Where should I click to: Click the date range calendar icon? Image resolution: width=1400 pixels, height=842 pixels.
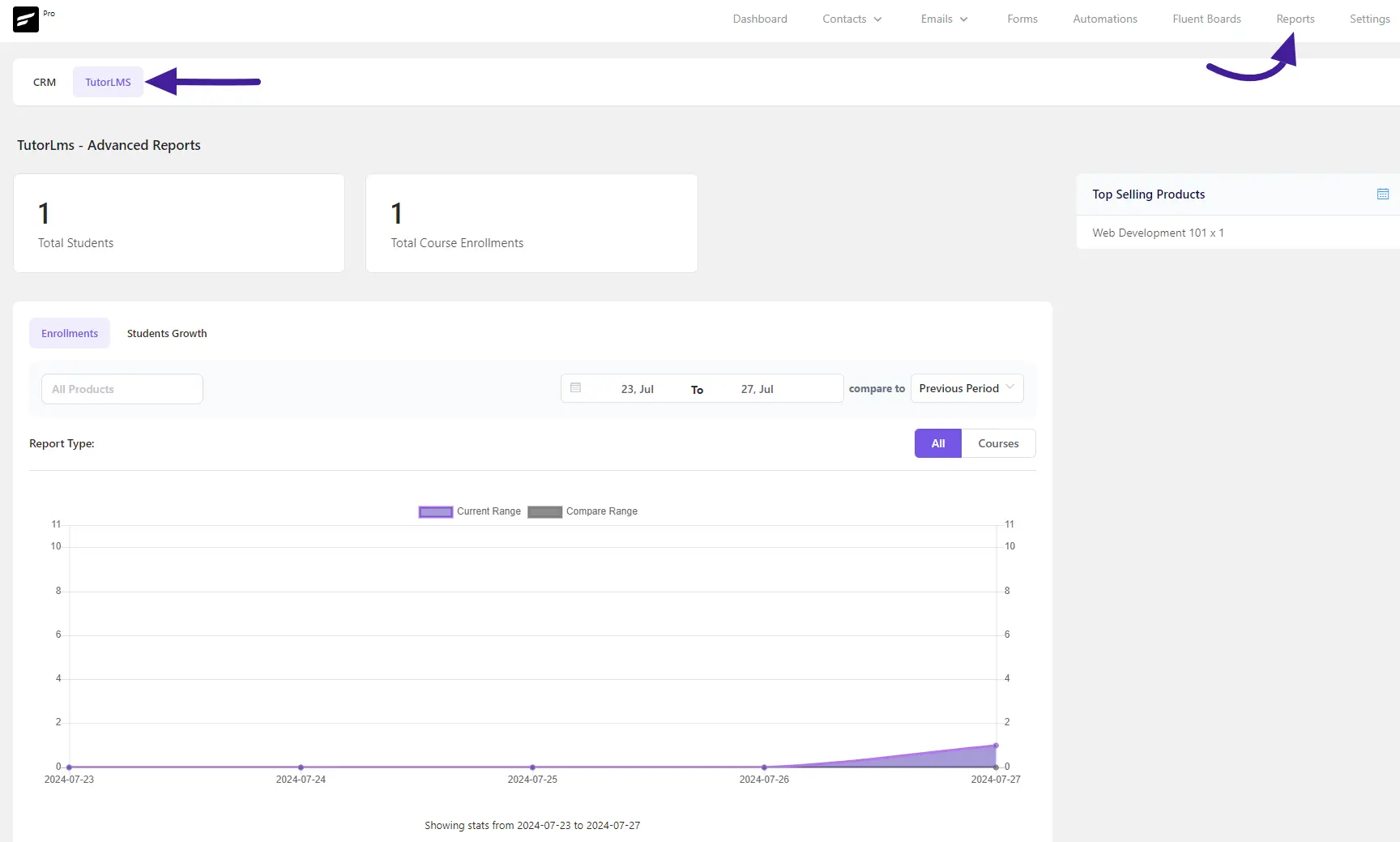[x=575, y=388]
